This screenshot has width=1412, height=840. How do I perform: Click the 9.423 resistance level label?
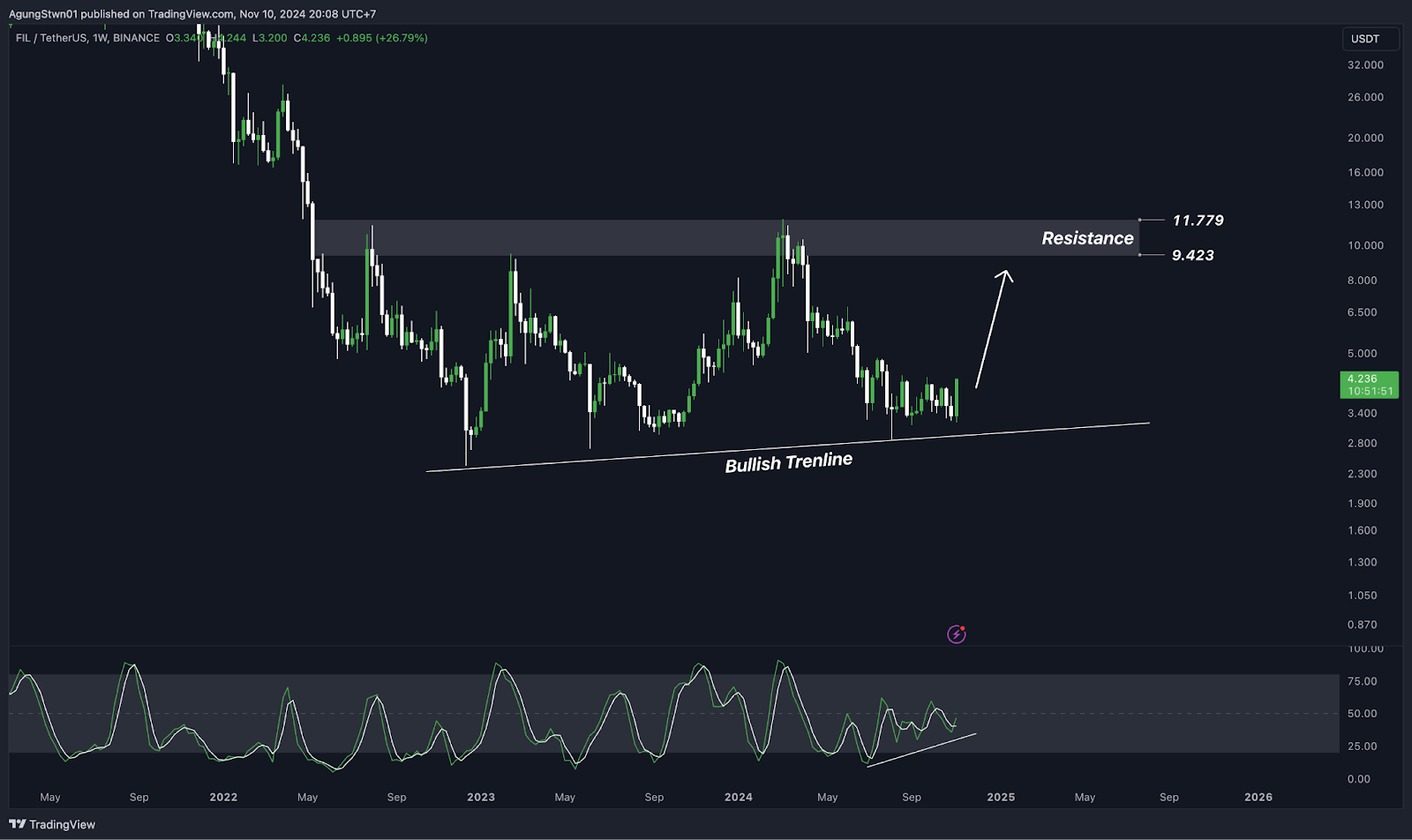tap(1192, 255)
